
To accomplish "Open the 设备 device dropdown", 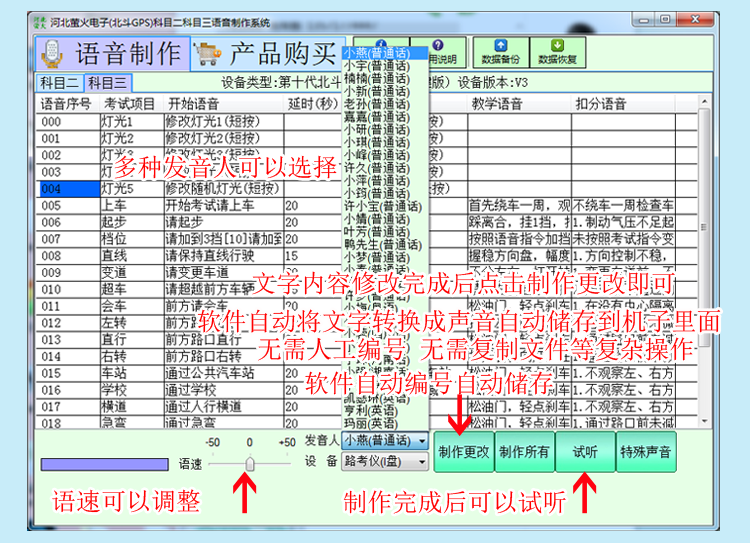I will click(x=423, y=462).
